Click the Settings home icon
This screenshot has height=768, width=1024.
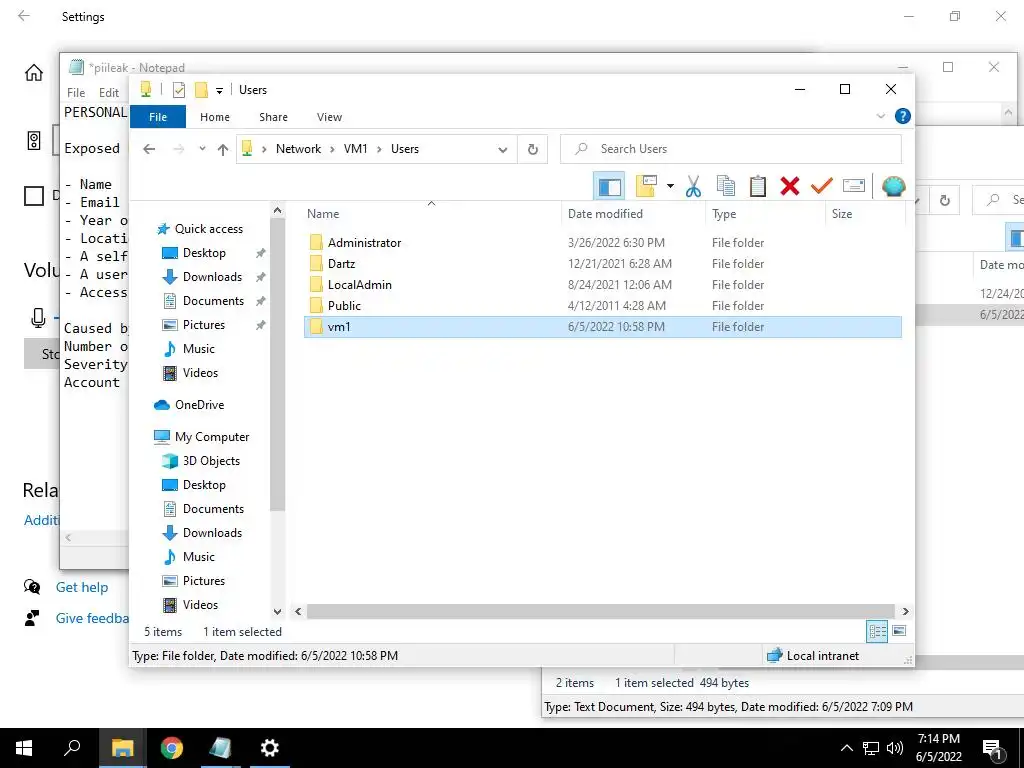[x=34, y=72]
